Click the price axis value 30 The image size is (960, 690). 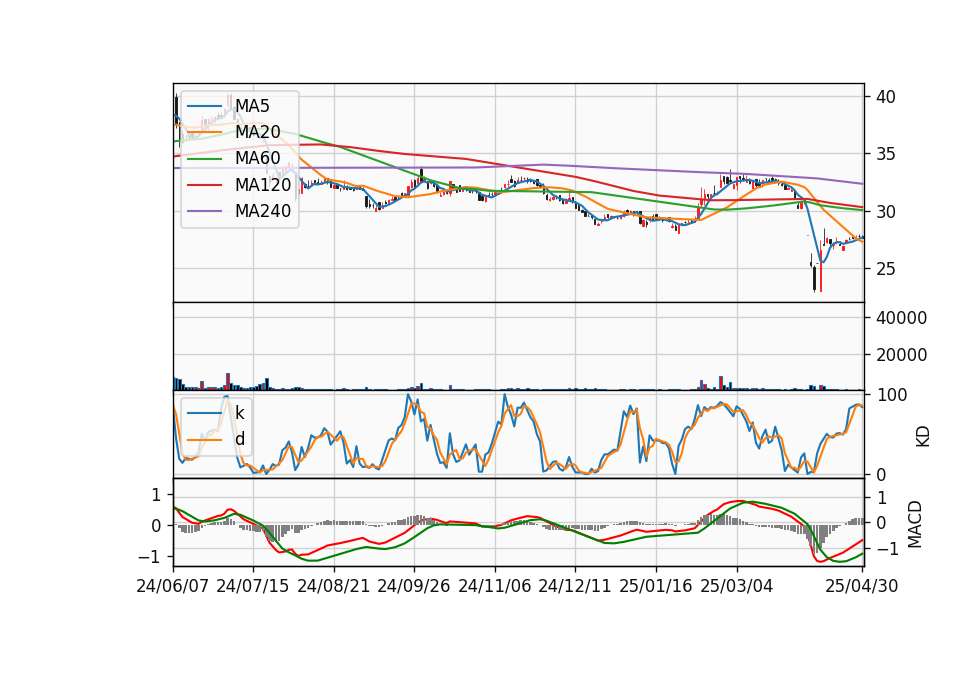click(885, 212)
